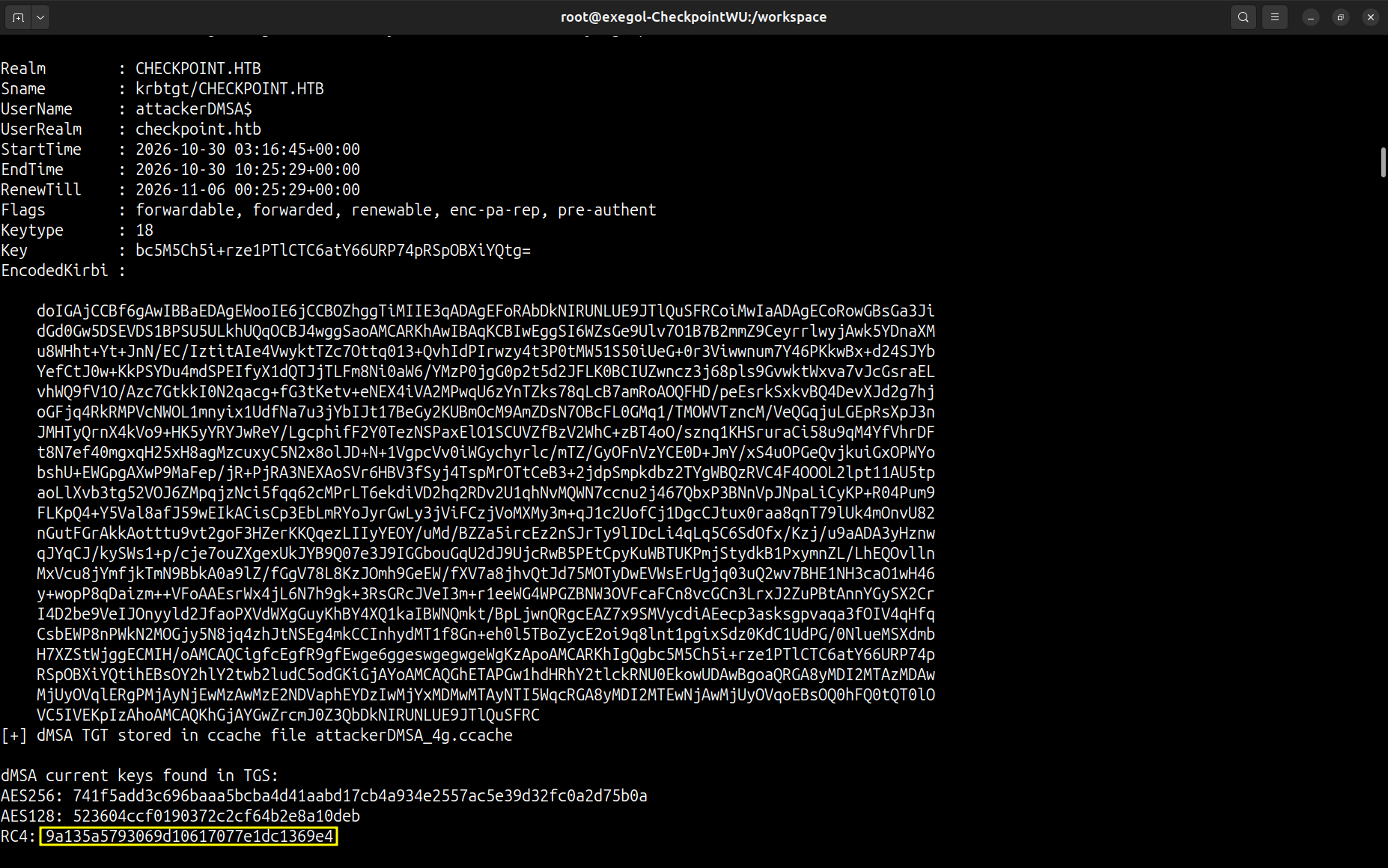This screenshot has width=1388, height=868.
Task: Click the StartTime timestamp value
Action: 248,150
